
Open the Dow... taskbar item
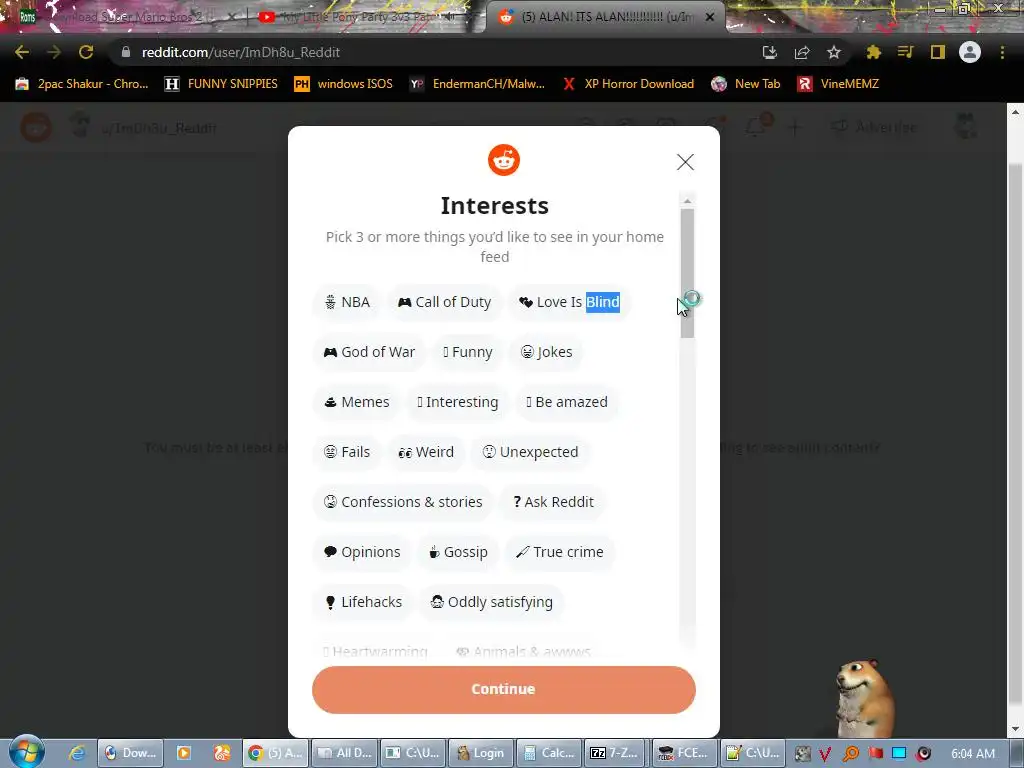pyautogui.click(x=129, y=753)
